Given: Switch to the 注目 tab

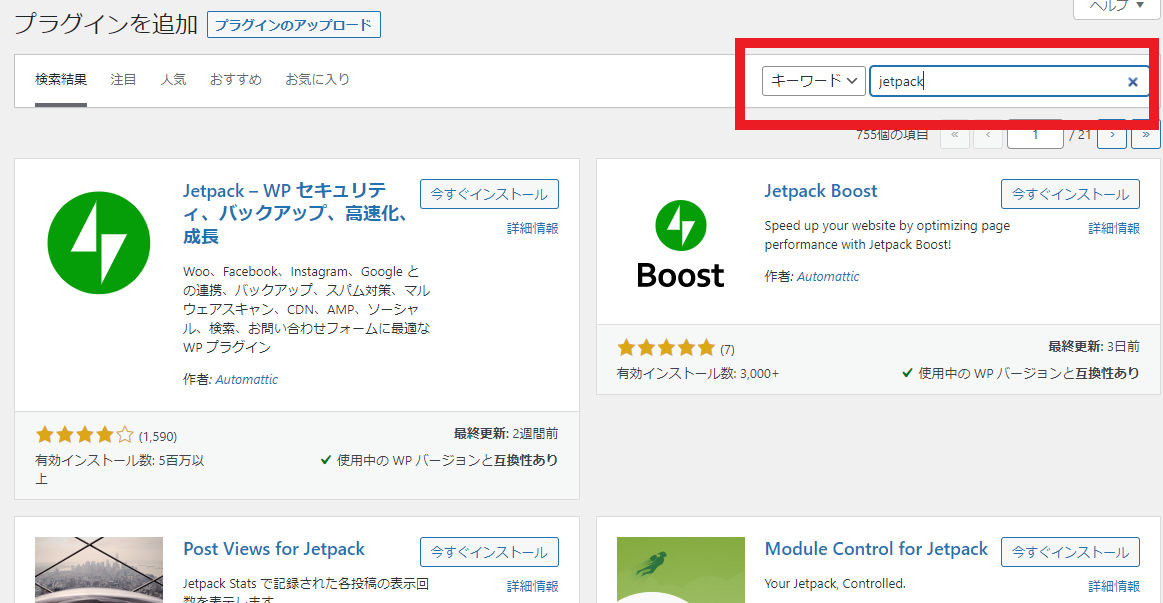Looking at the screenshot, I should click(123, 79).
